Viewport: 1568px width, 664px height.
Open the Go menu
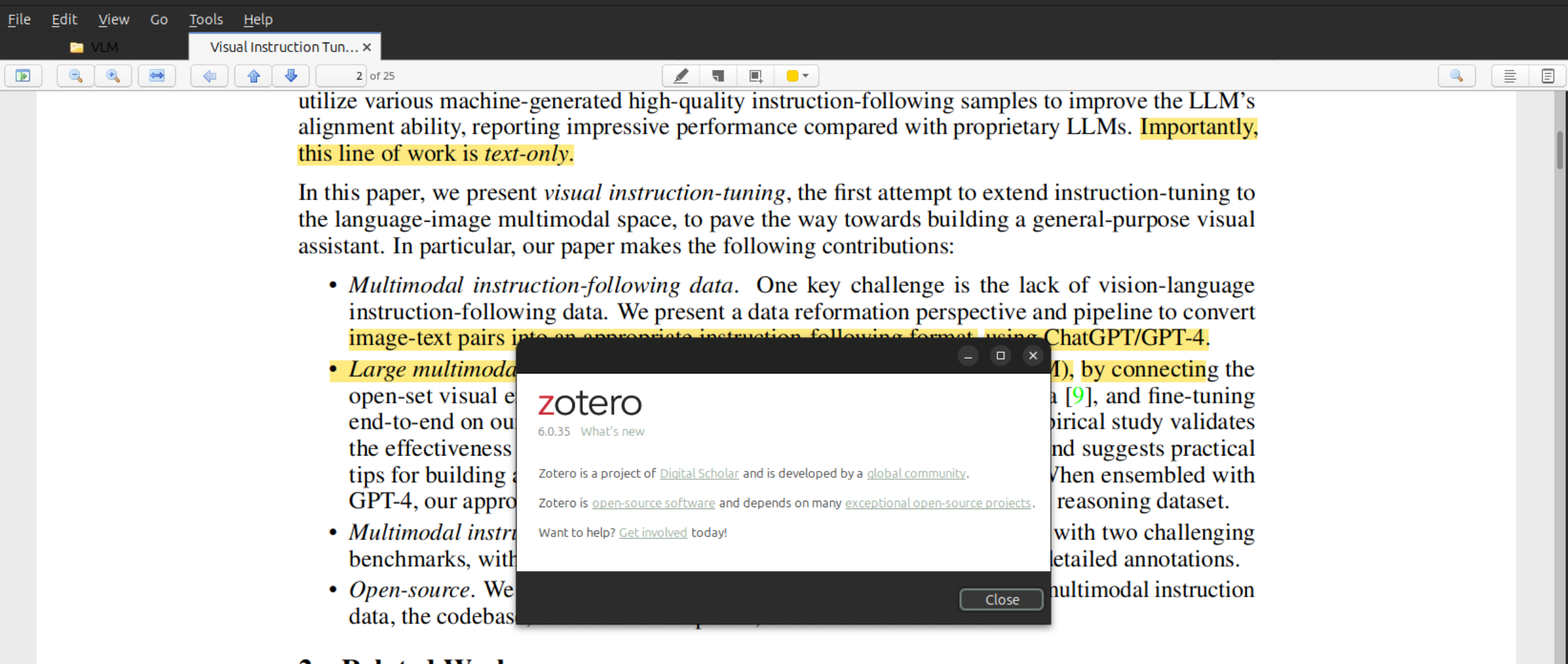click(x=159, y=19)
